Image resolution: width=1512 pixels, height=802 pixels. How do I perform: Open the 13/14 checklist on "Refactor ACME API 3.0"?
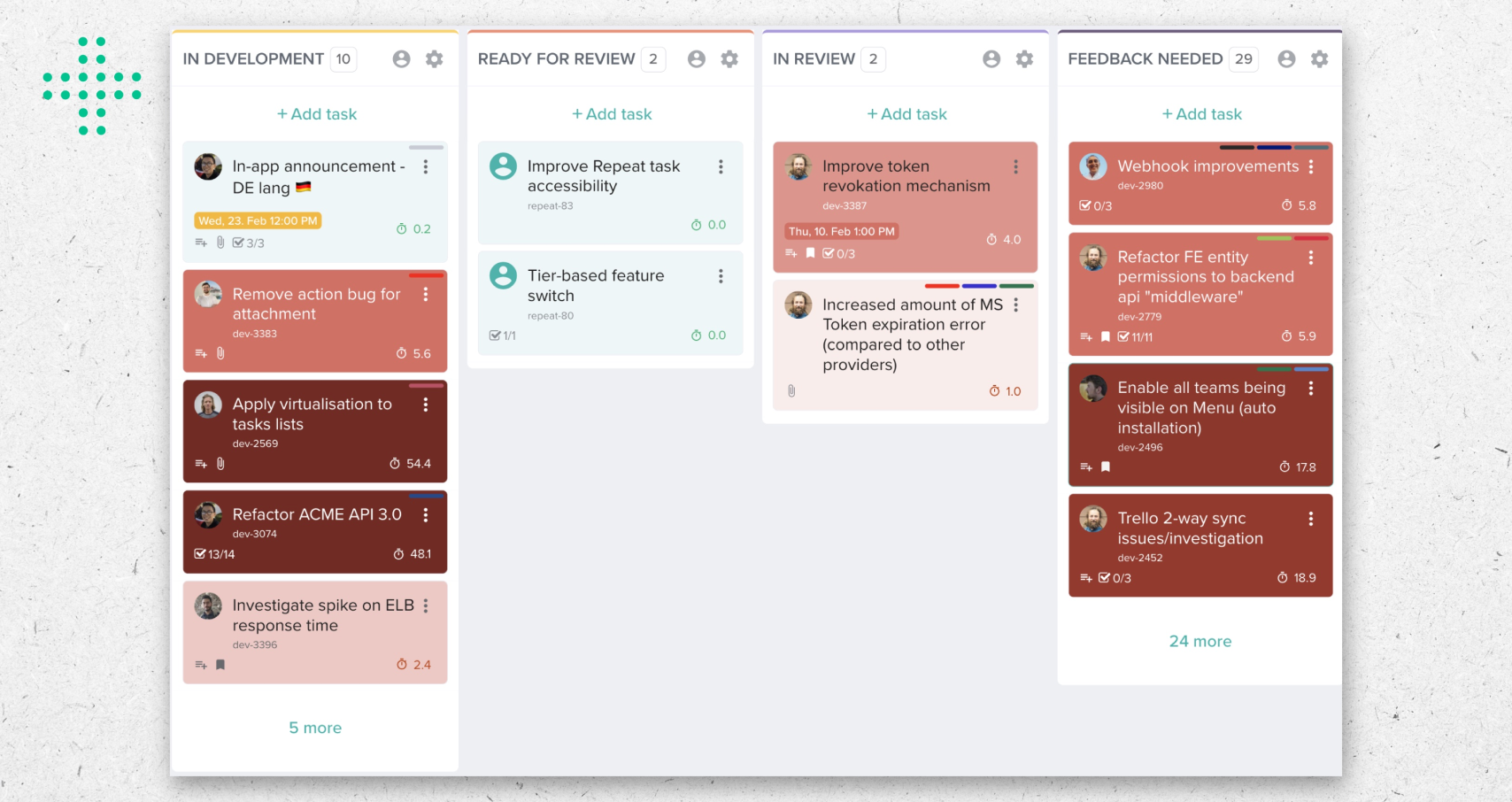215,553
